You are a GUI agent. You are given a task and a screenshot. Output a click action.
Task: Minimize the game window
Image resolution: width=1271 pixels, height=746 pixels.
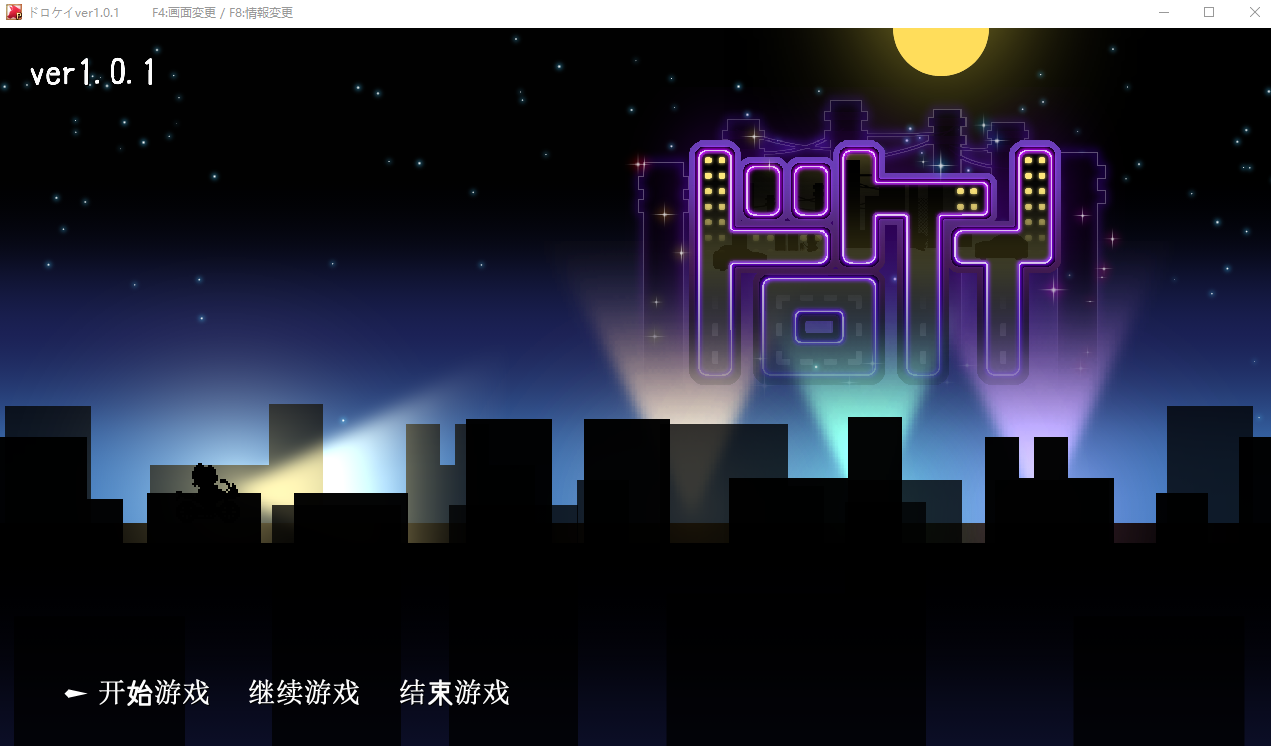coord(1164,13)
